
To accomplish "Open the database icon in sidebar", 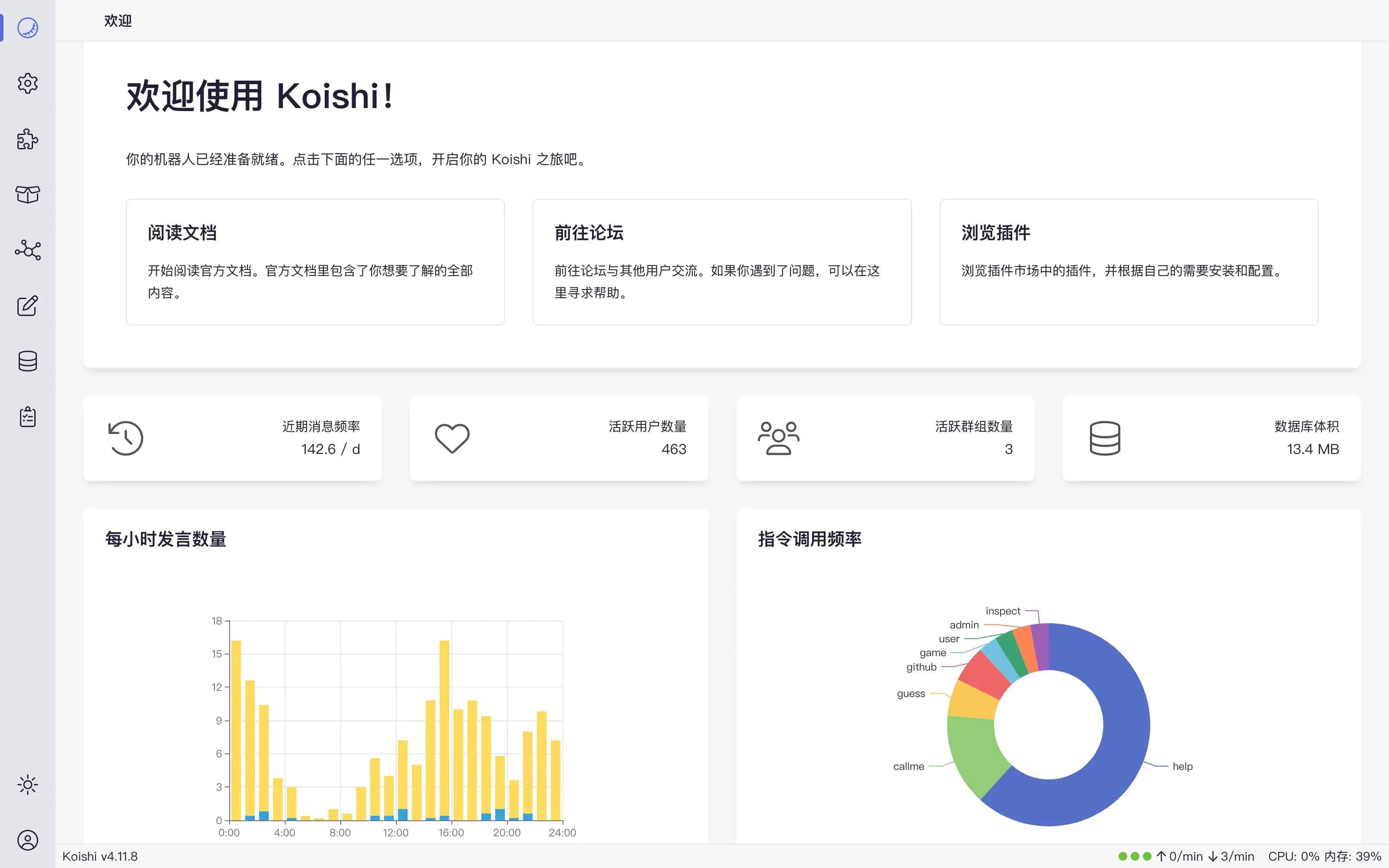I will tap(27, 361).
